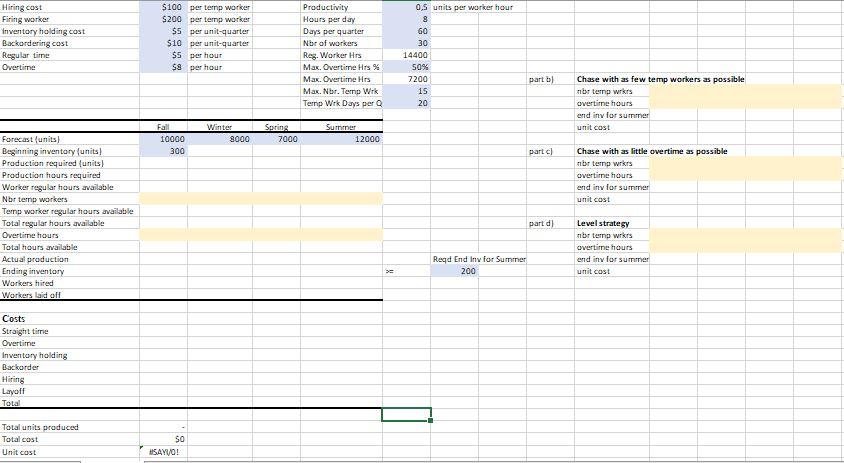Select the Reg. Worker Hrs value 14400

click(406, 55)
